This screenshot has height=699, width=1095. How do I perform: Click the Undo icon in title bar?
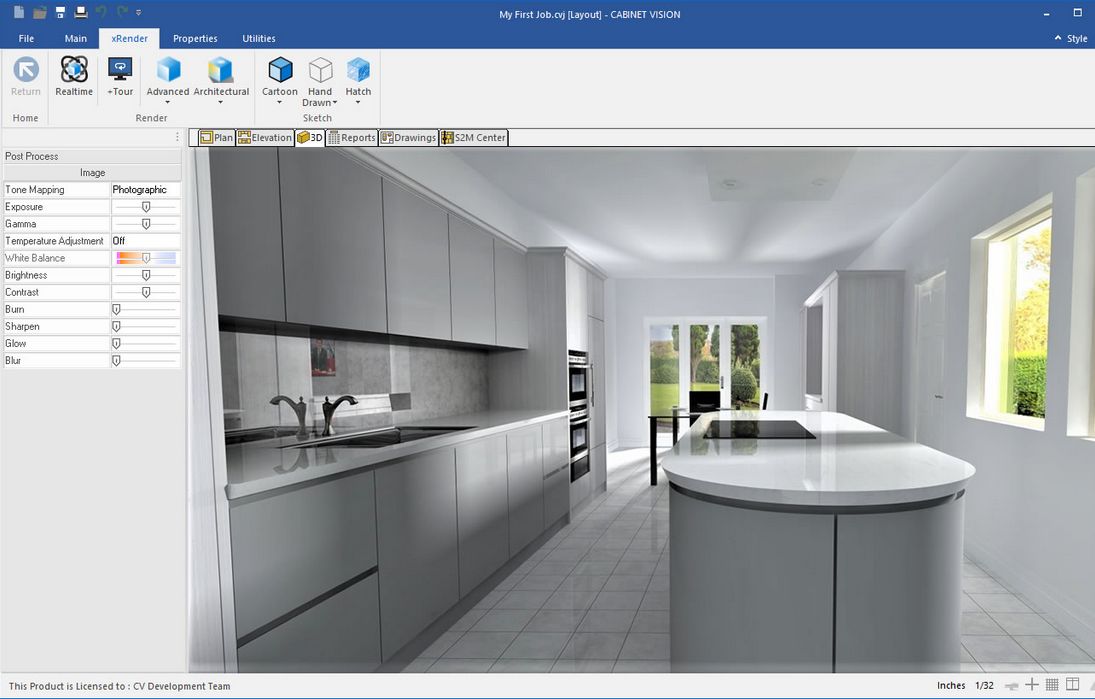point(103,10)
